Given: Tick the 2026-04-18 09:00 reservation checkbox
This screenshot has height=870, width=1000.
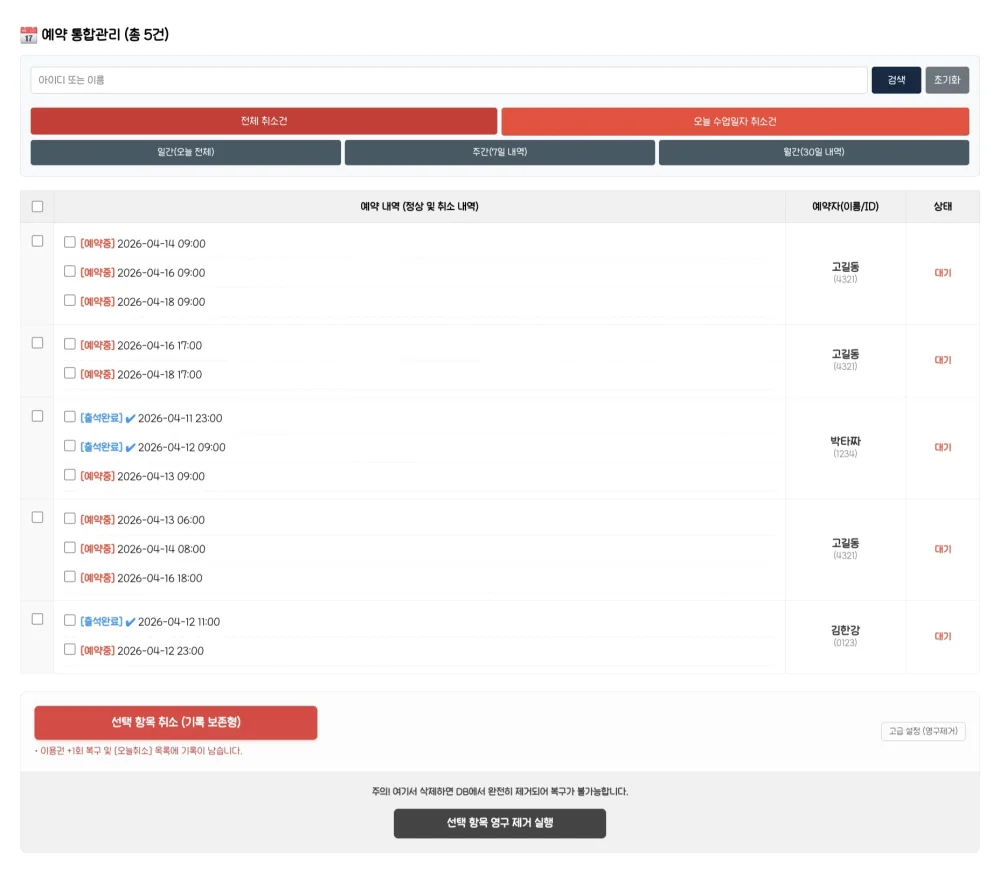Looking at the screenshot, I should tap(70, 300).
